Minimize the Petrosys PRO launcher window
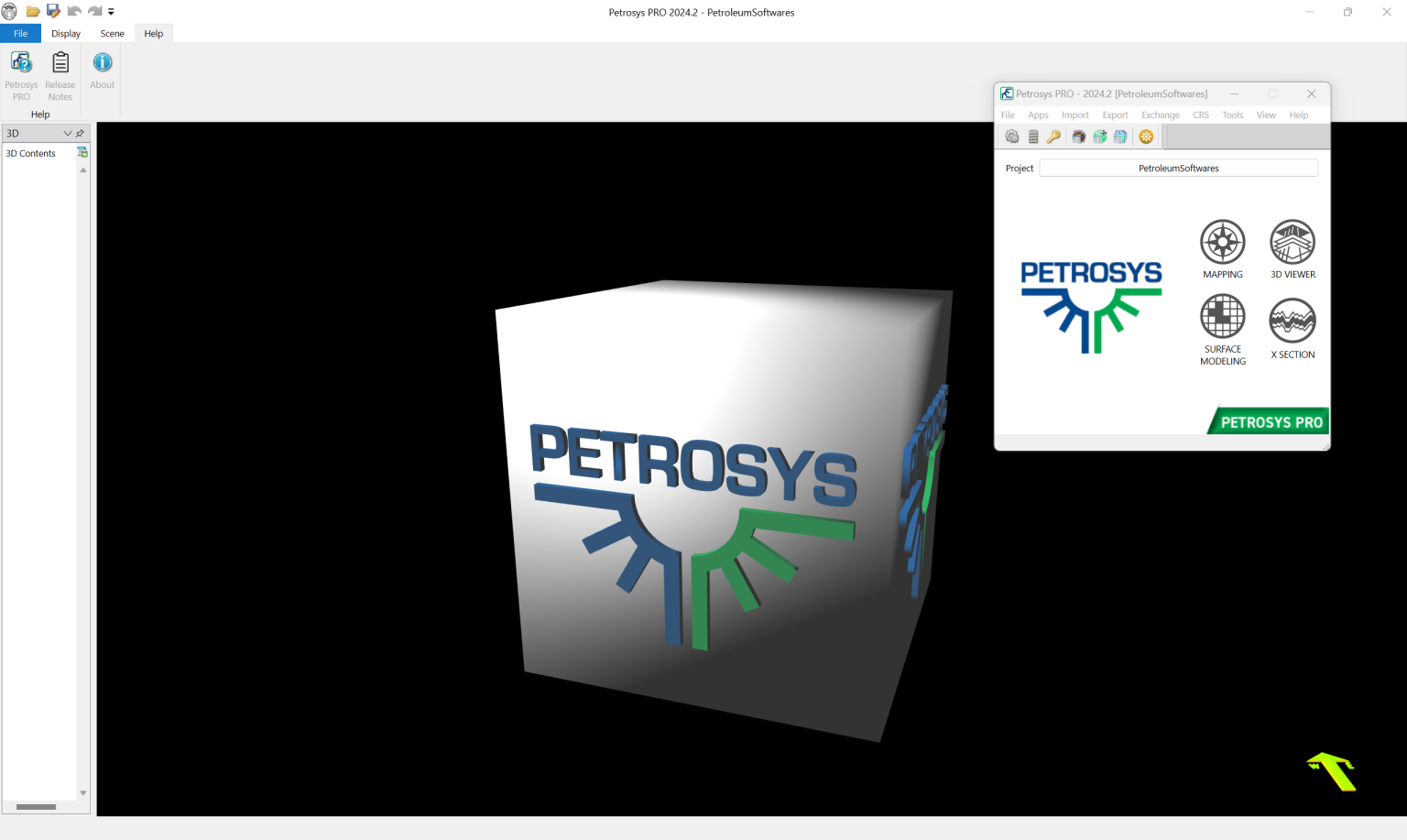This screenshot has height=840, width=1407. 1234,93
